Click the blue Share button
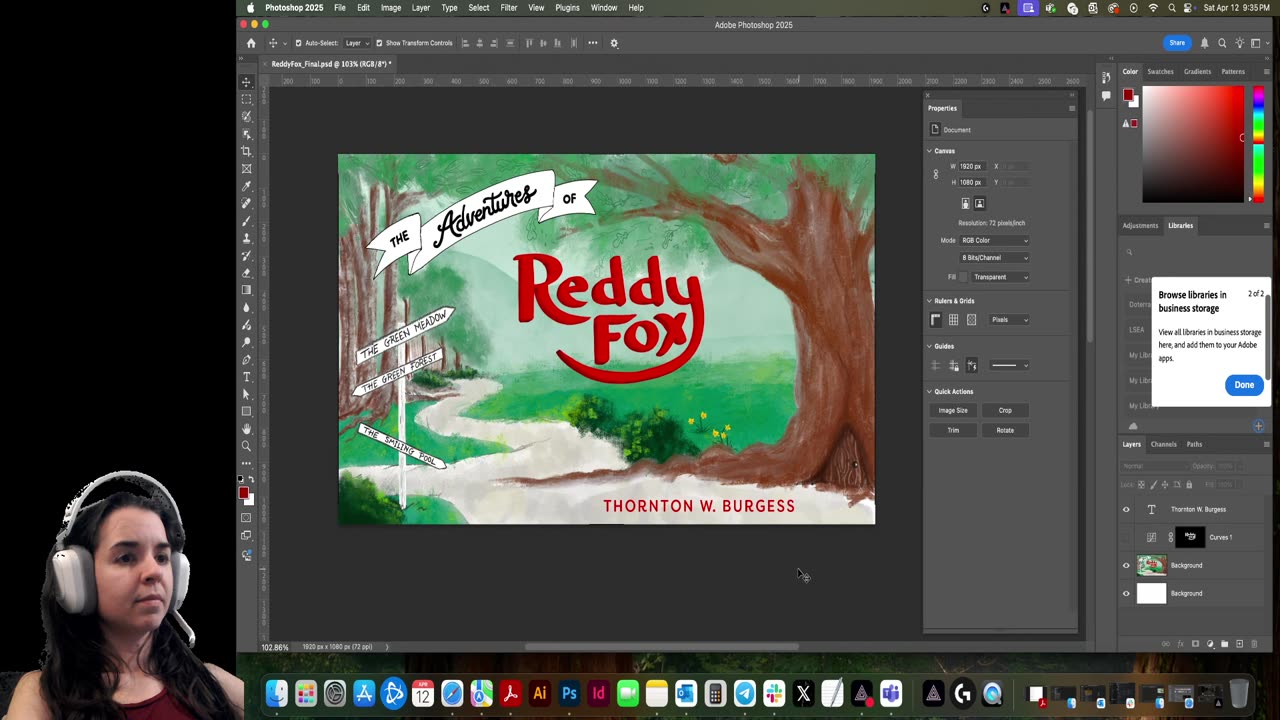The width and height of the screenshot is (1280, 720). pyautogui.click(x=1177, y=43)
